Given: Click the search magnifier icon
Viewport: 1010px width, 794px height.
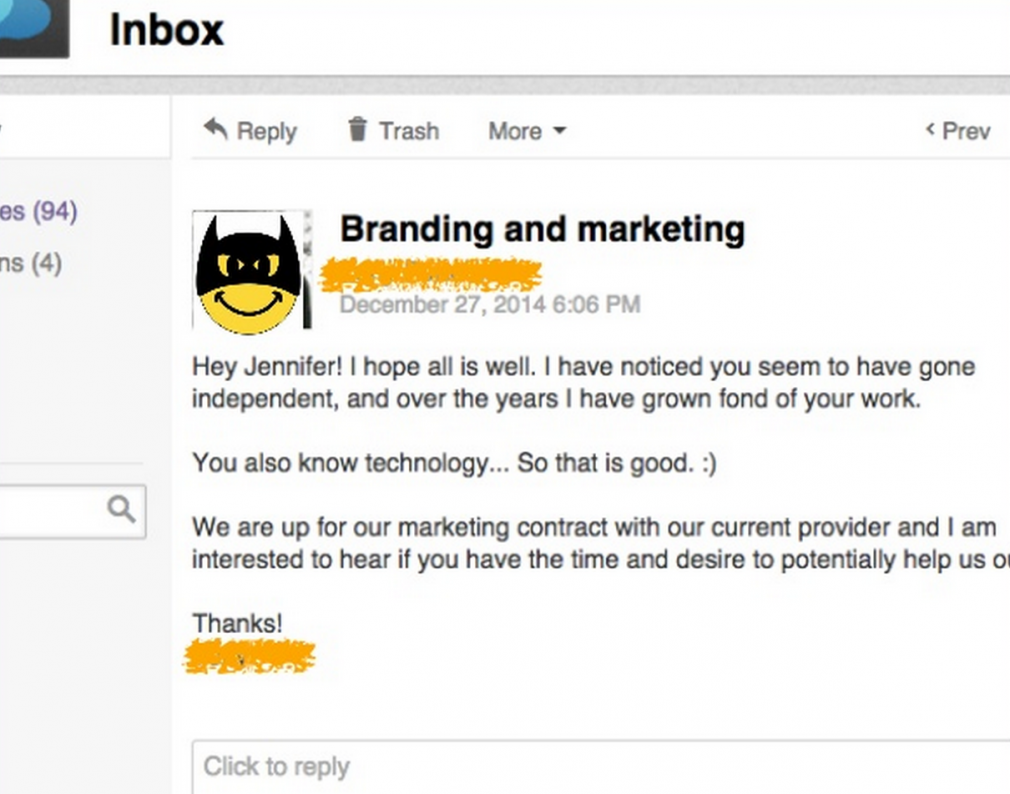Looking at the screenshot, I should (121, 509).
